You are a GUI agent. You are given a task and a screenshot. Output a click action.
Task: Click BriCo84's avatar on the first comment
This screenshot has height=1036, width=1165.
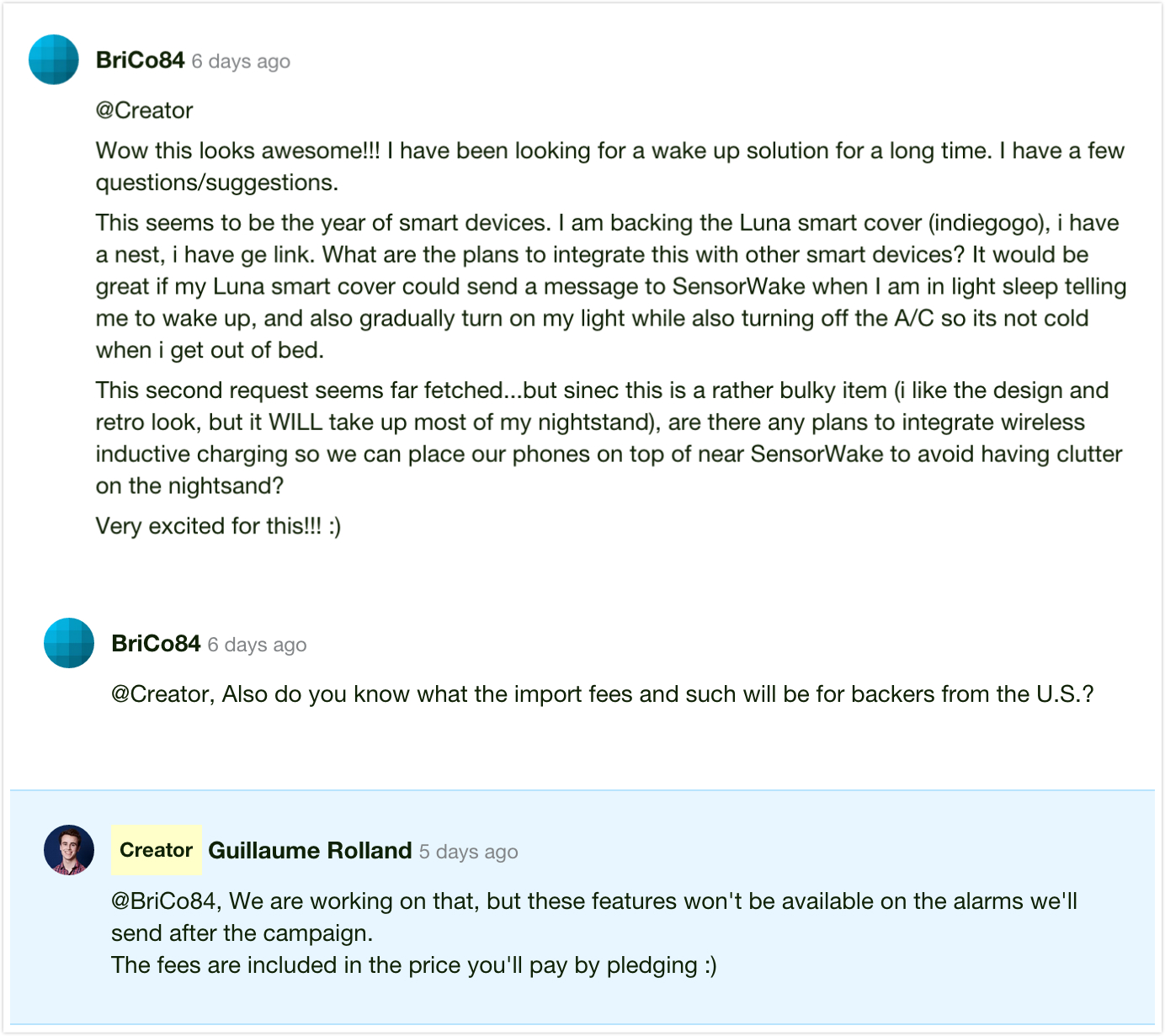[x=54, y=60]
